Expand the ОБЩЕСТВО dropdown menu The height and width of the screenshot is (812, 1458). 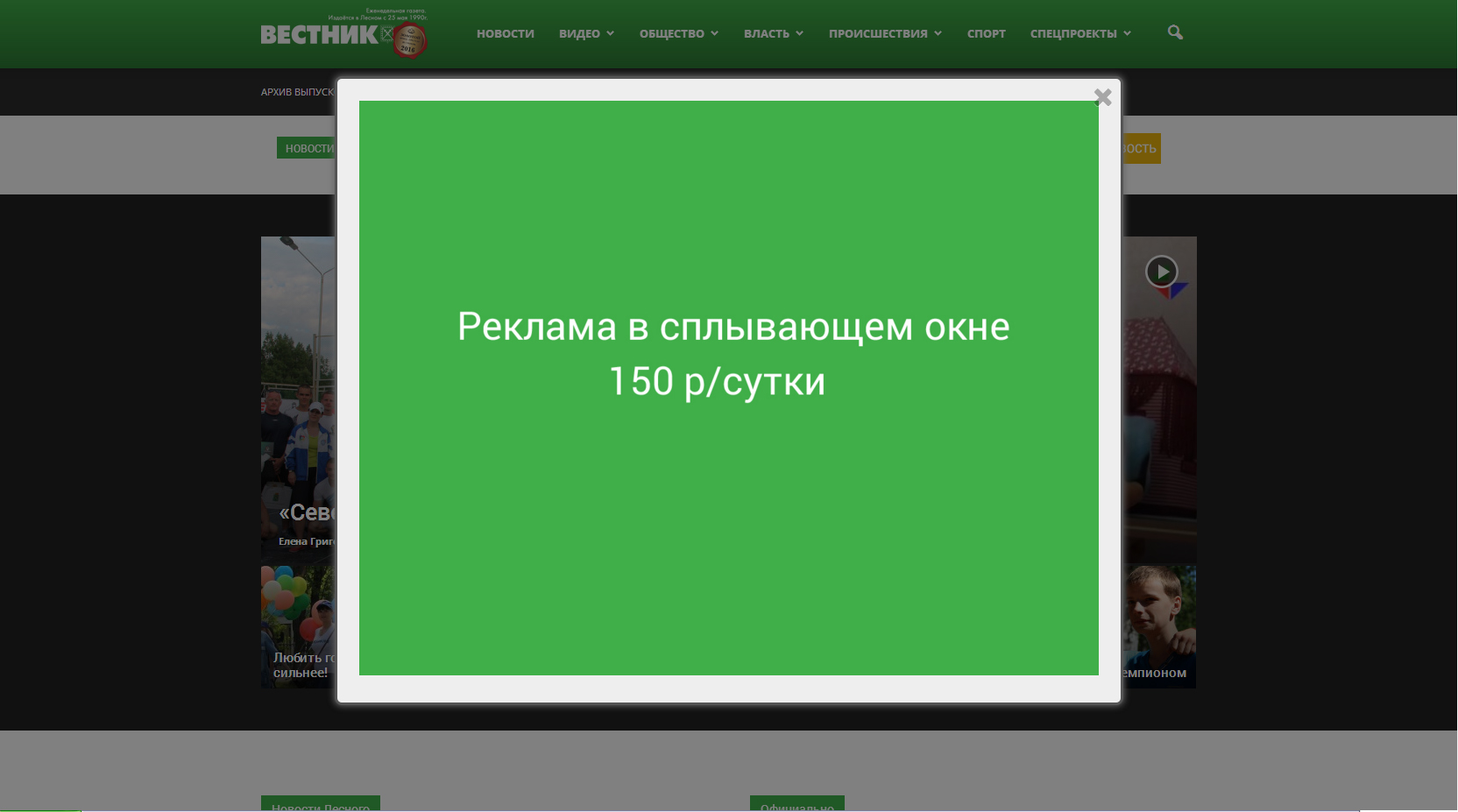(678, 33)
